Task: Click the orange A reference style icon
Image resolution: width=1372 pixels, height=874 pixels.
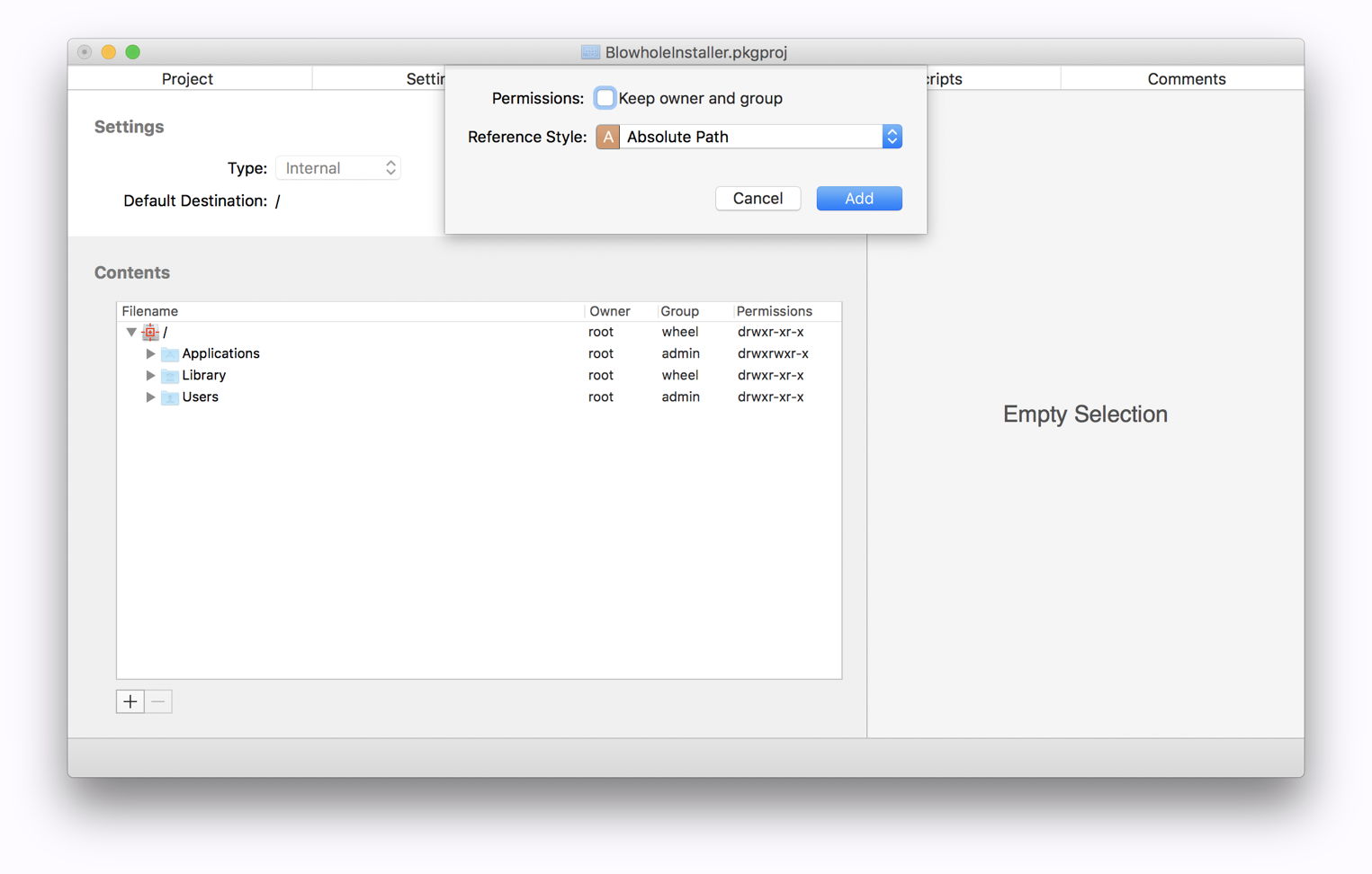Action: click(x=607, y=136)
